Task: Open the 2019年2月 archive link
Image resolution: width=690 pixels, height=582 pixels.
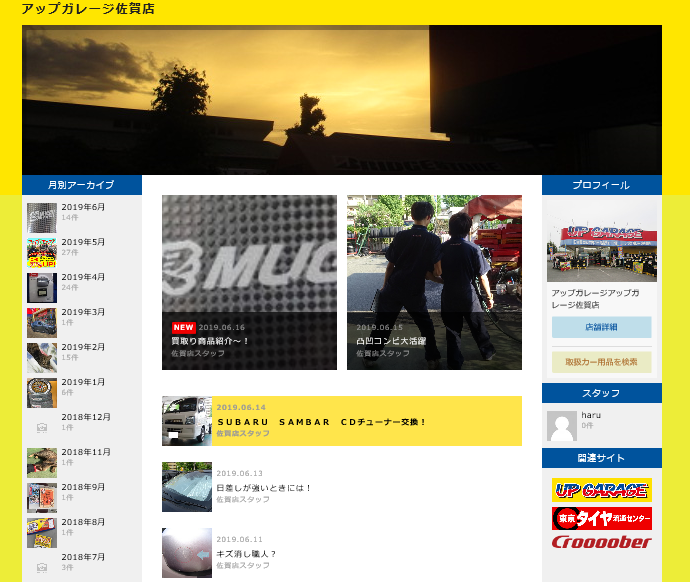Action: pyautogui.click(x=83, y=347)
